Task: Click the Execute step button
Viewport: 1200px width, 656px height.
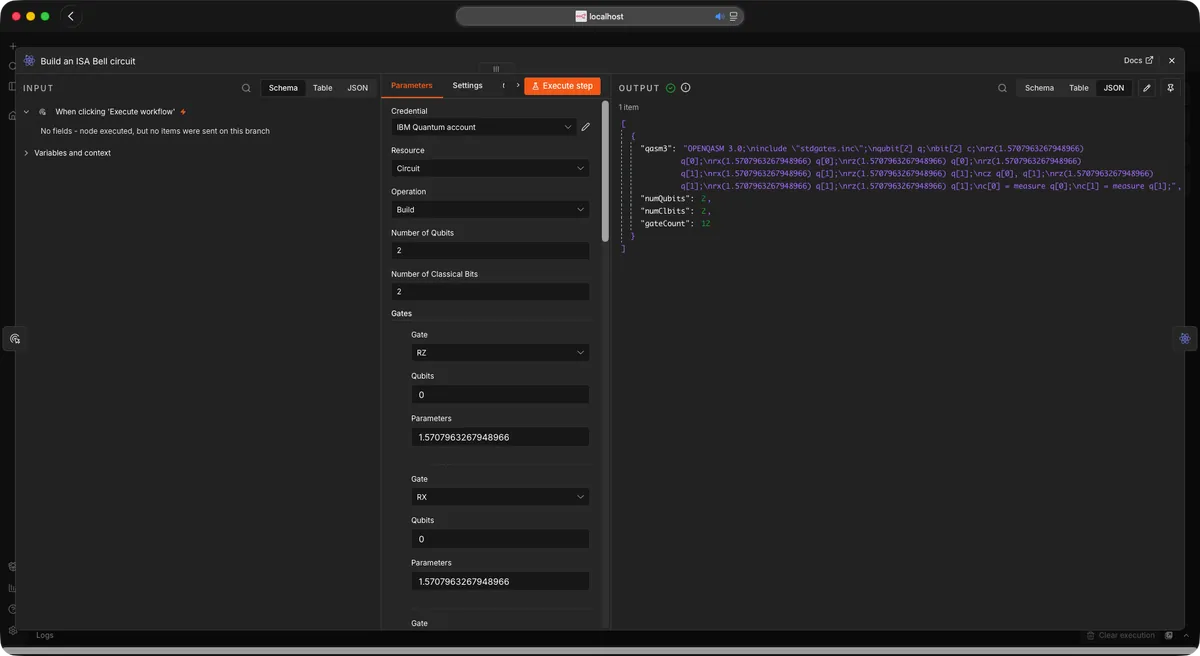Action: (x=562, y=86)
